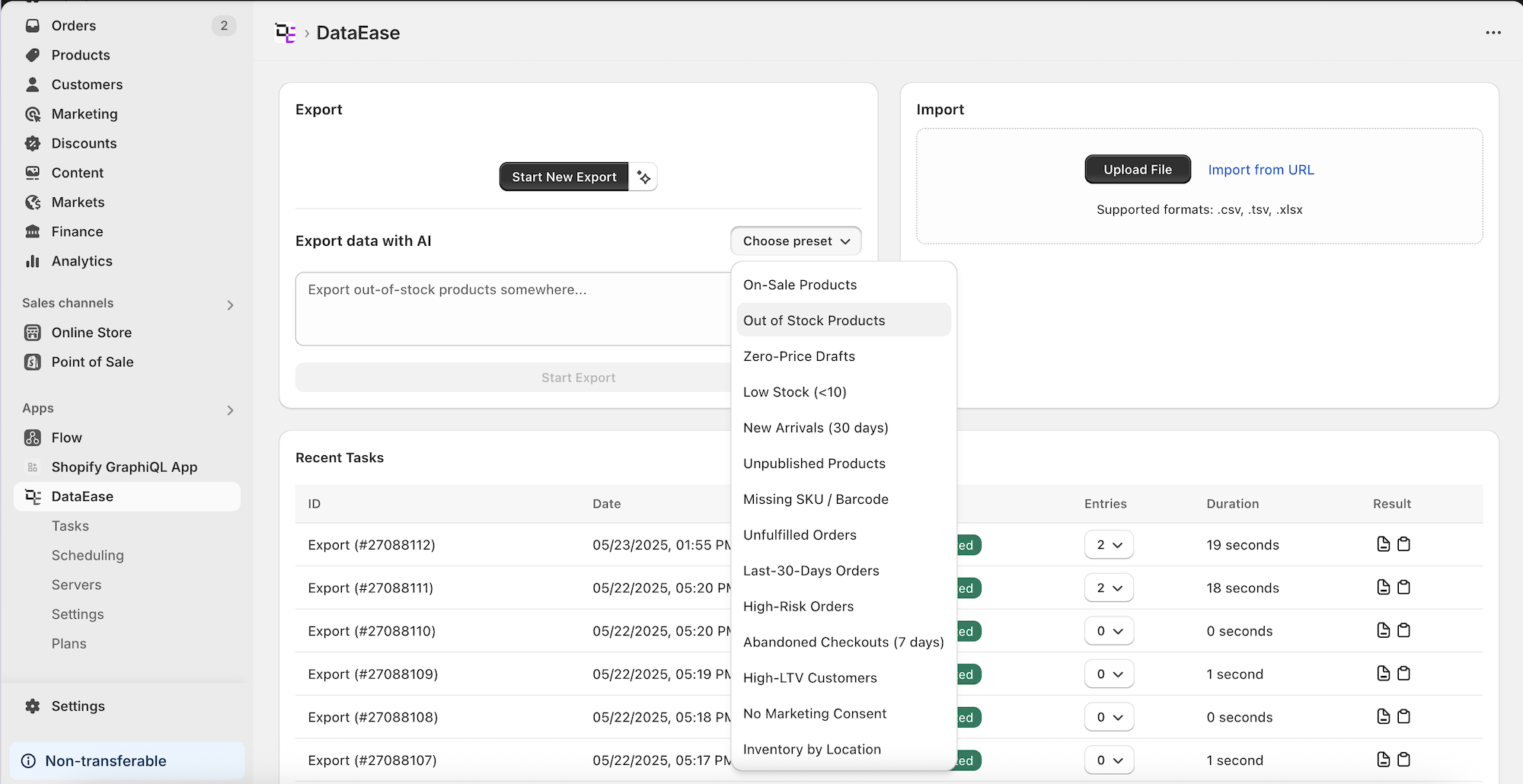This screenshot has width=1523, height=784.
Task: Open entries dropdown for Export #27088112
Action: 1109,545
